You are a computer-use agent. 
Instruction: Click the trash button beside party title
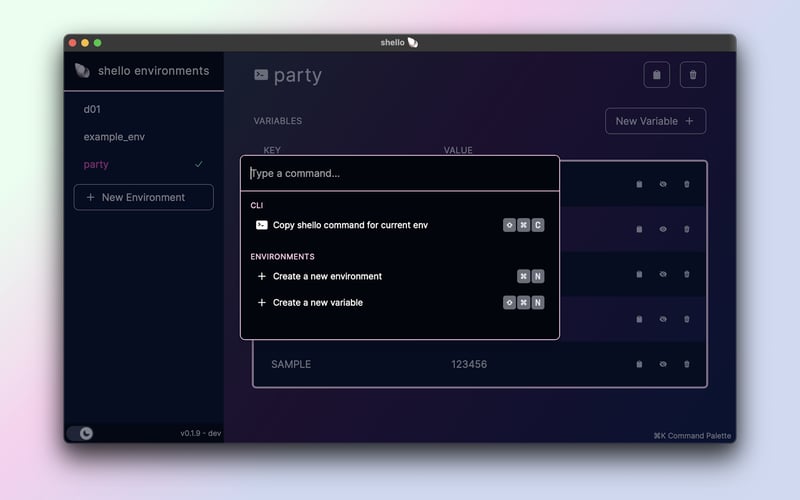pos(693,75)
